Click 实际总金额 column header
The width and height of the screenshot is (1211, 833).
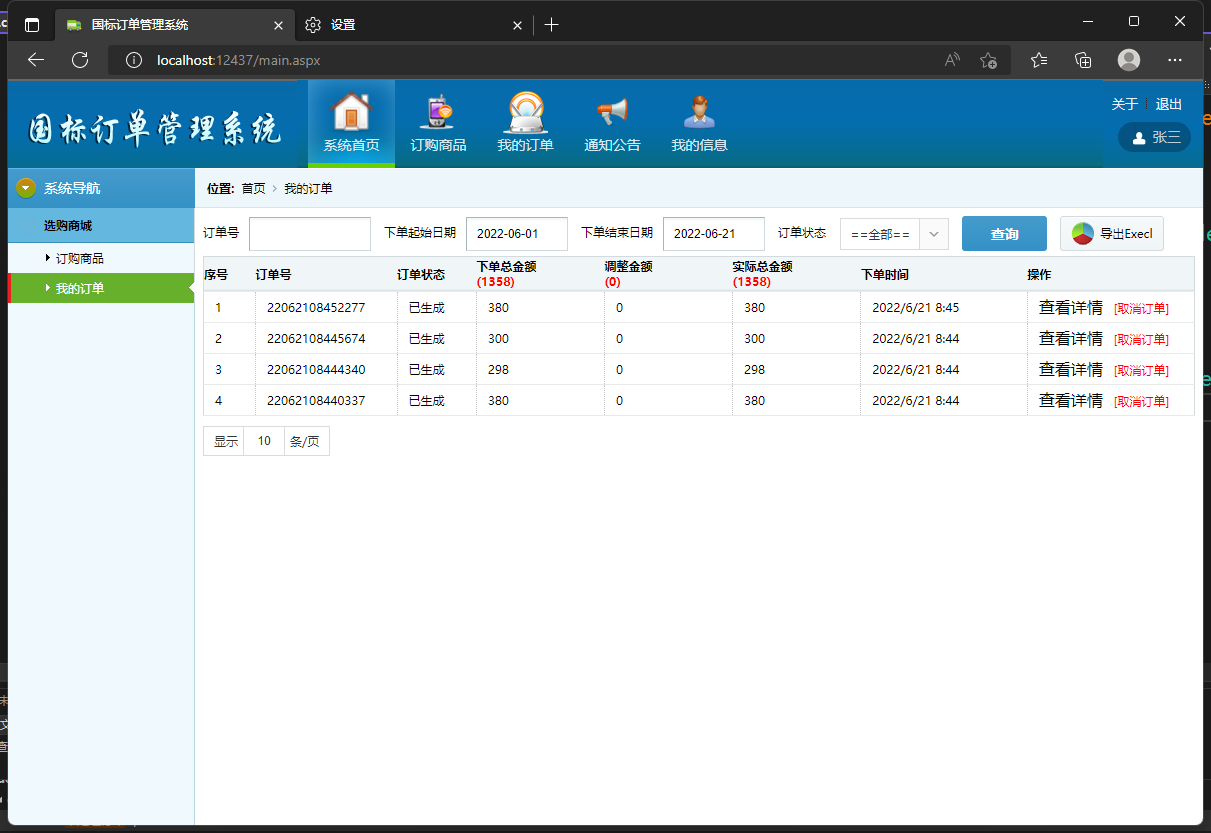pos(763,267)
